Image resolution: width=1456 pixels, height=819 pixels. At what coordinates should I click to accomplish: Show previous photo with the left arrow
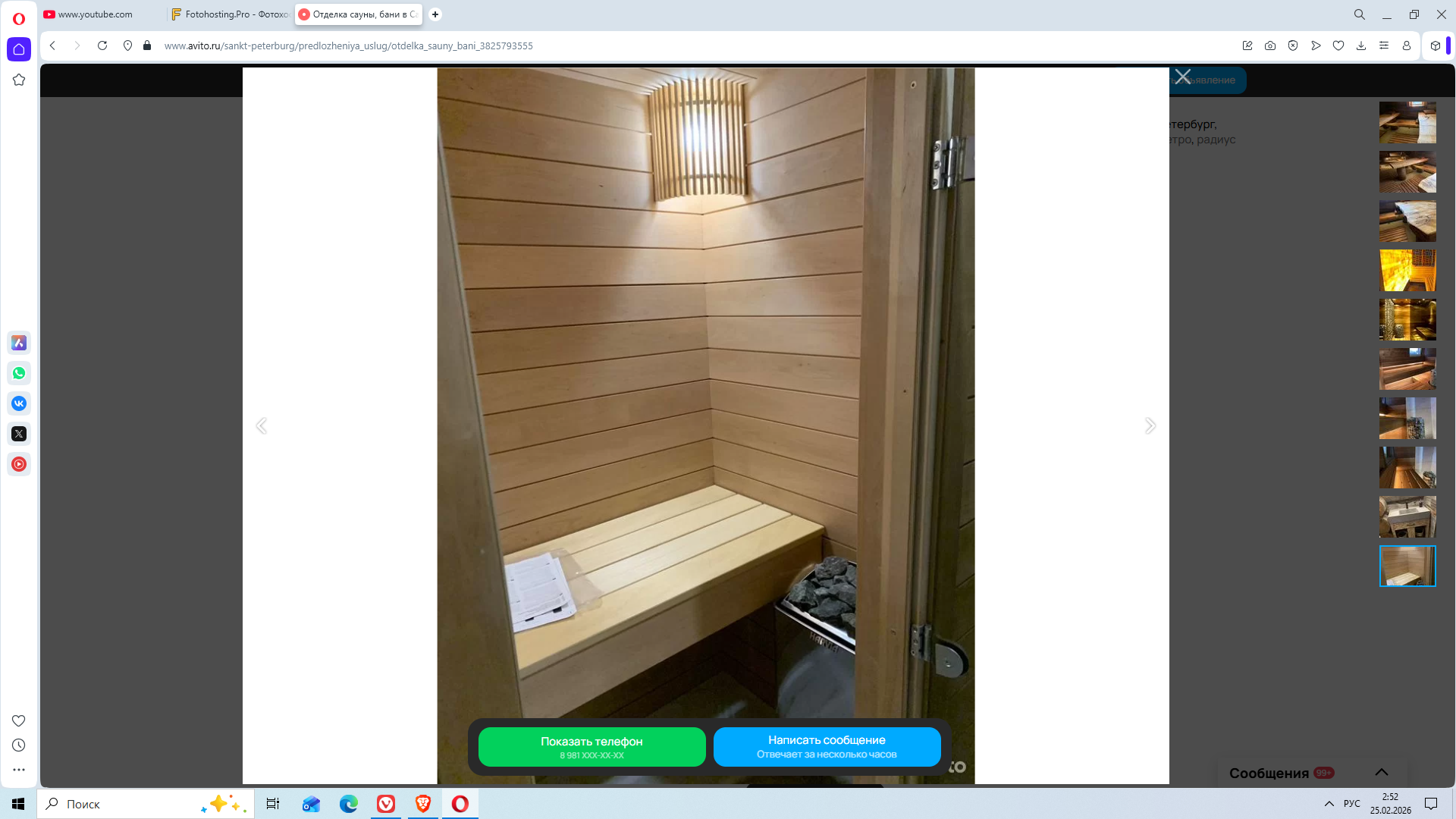pyautogui.click(x=262, y=425)
